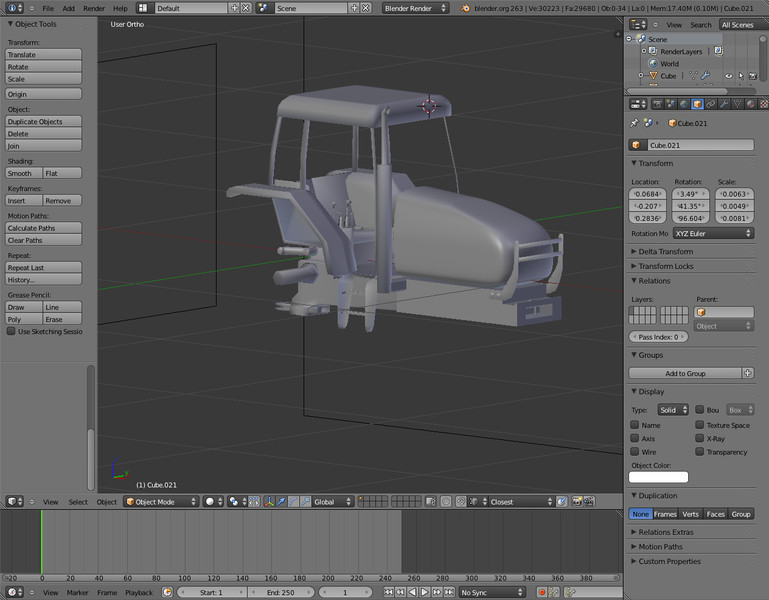Click the Duplicate Objects button
This screenshot has width=769, height=600.
(x=44, y=121)
